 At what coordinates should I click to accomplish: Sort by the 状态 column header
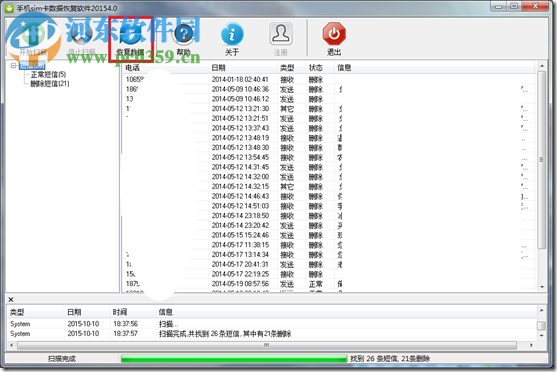pyautogui.click(x=320, y=68)
